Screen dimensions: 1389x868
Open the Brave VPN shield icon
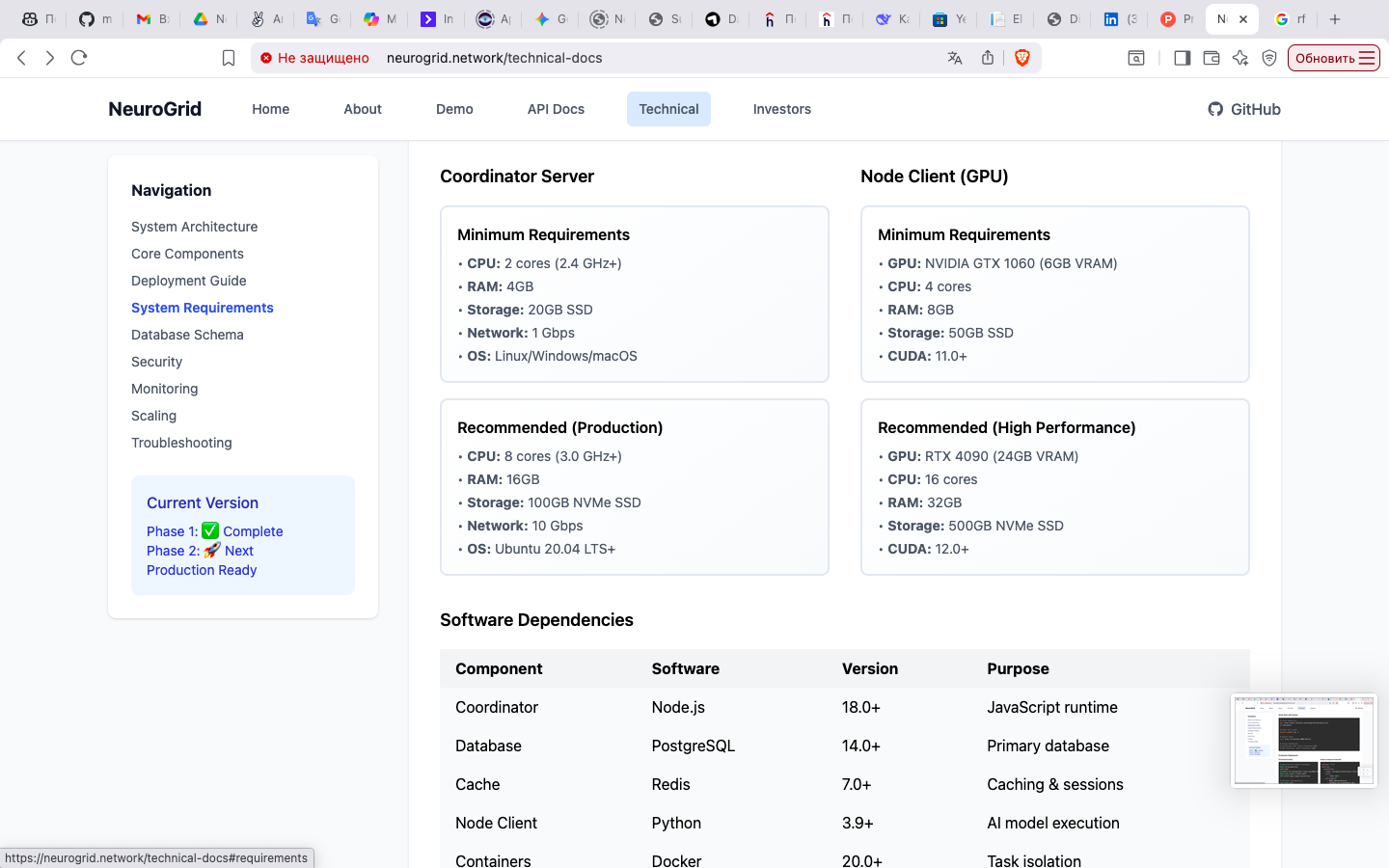(x=1268, y=58)
